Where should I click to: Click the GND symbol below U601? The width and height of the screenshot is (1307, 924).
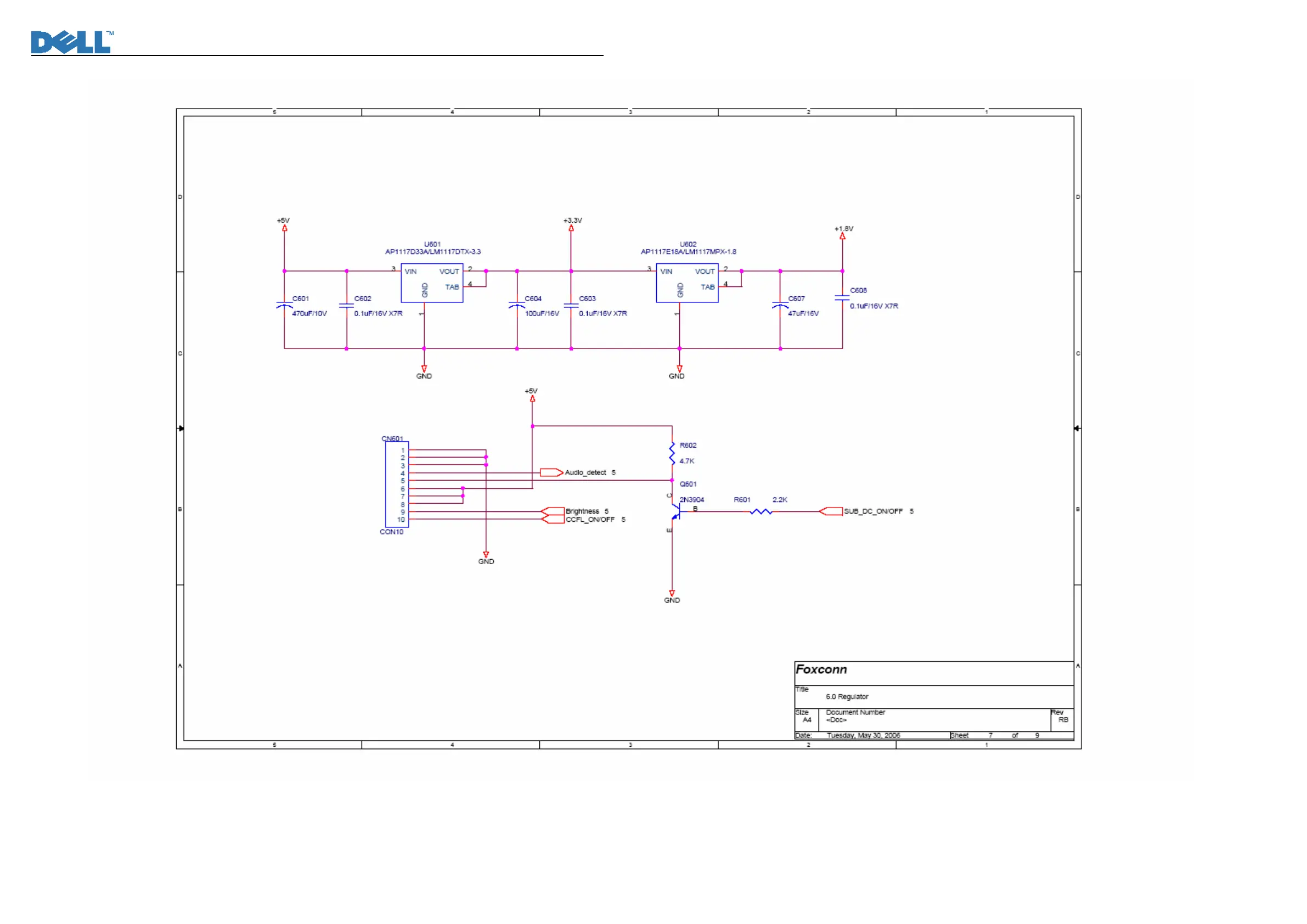424,369
